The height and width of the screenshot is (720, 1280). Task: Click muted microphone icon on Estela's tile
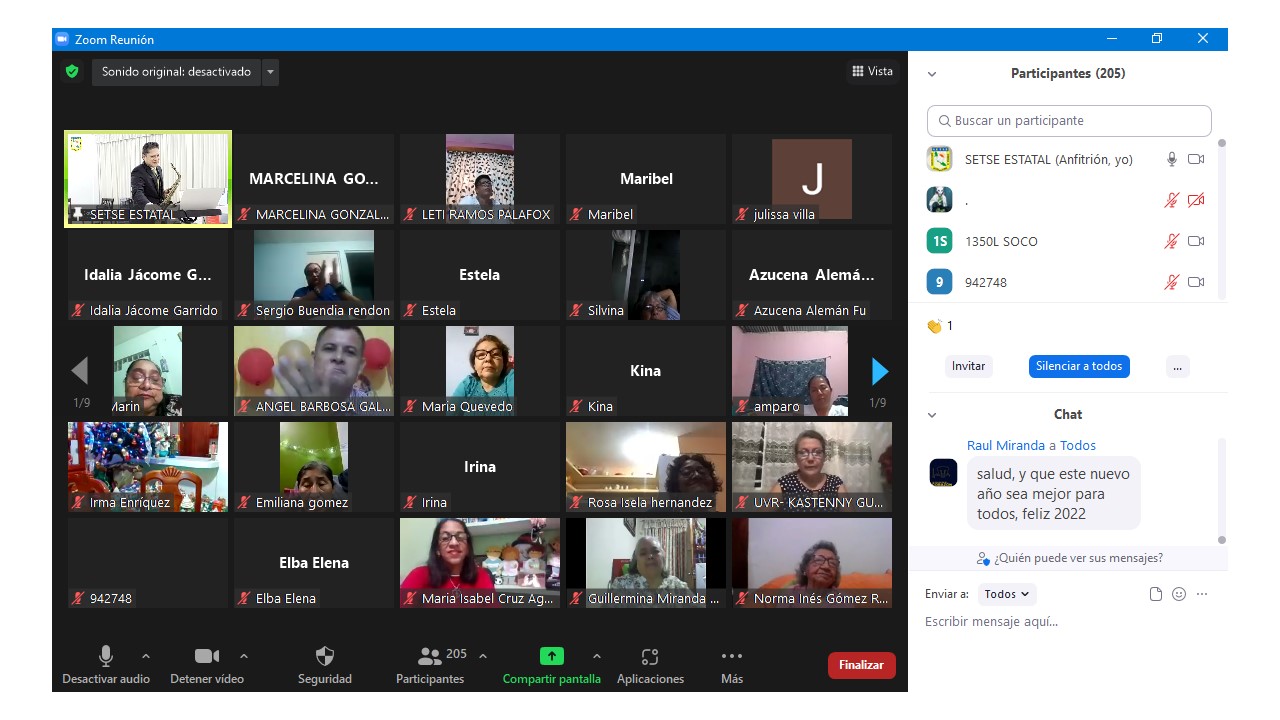click(410, 310)
